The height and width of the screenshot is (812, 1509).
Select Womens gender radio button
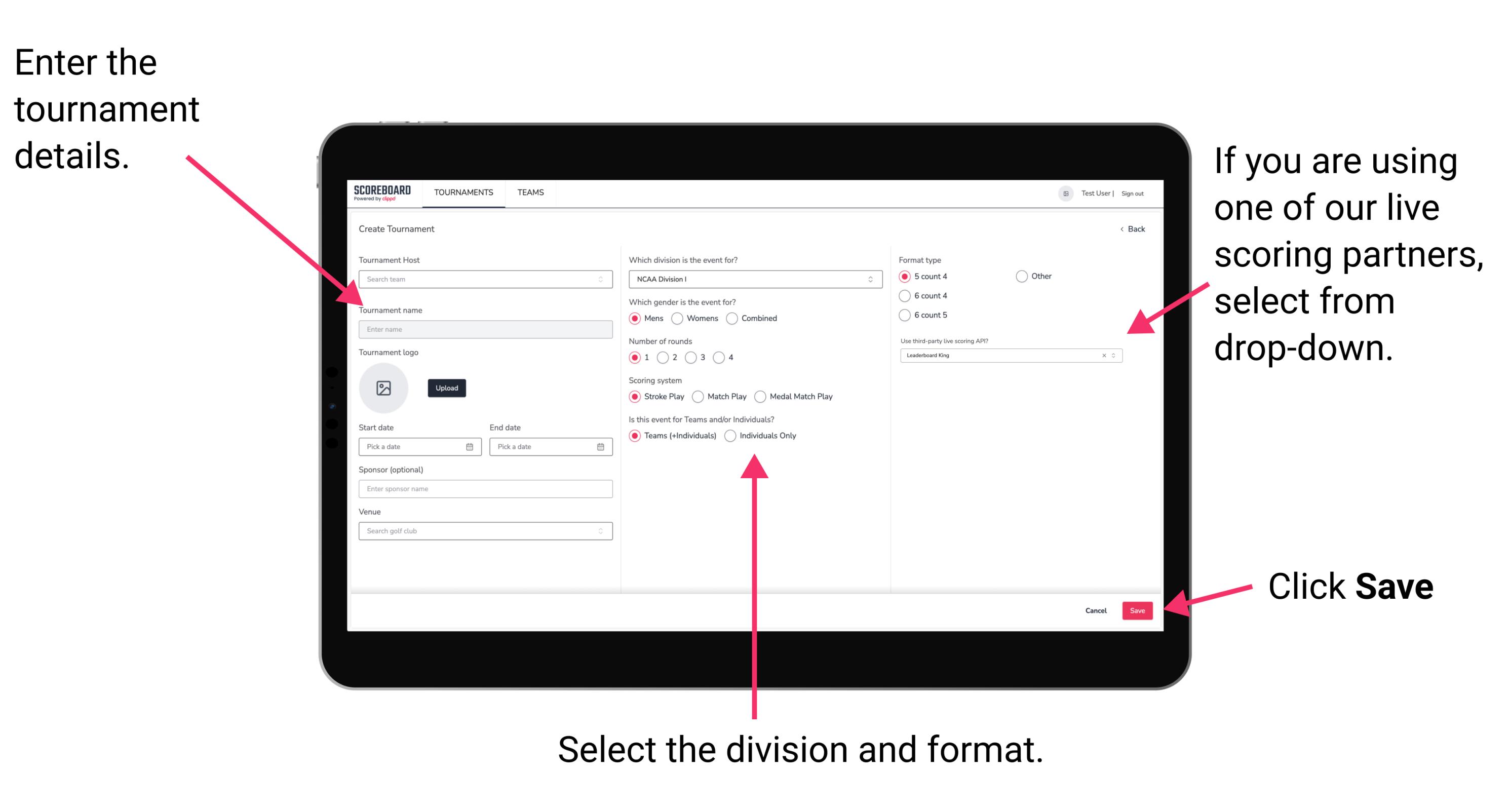(x=678, y=318)
